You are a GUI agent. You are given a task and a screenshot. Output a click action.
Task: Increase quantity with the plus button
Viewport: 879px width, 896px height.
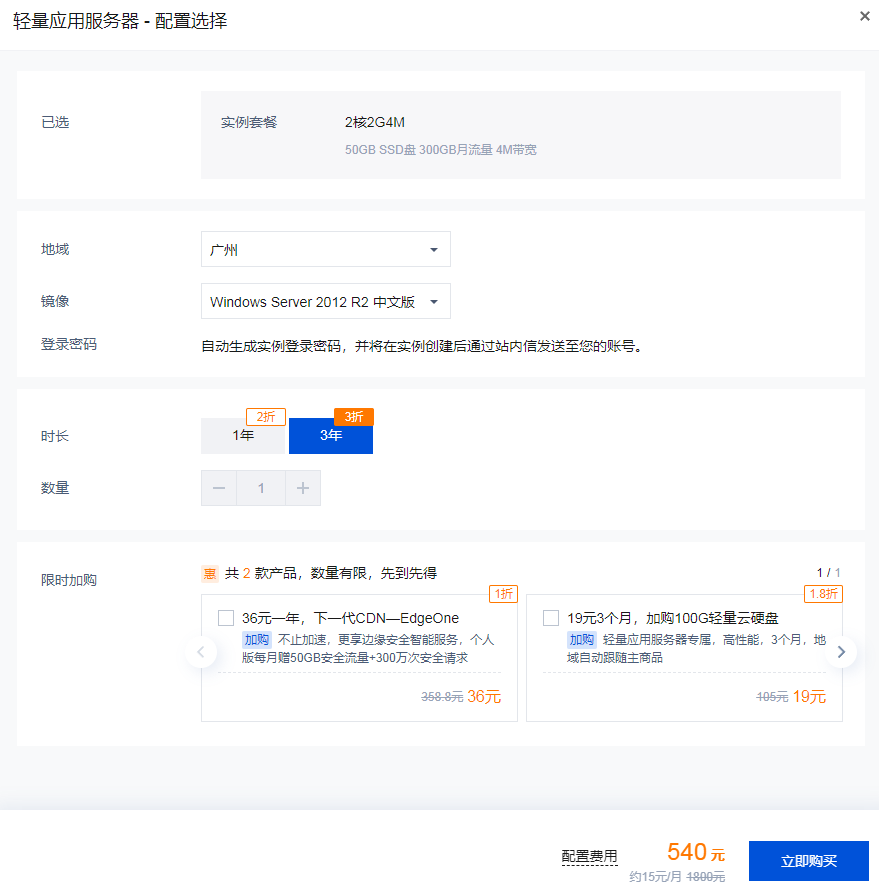click(303, 488)
